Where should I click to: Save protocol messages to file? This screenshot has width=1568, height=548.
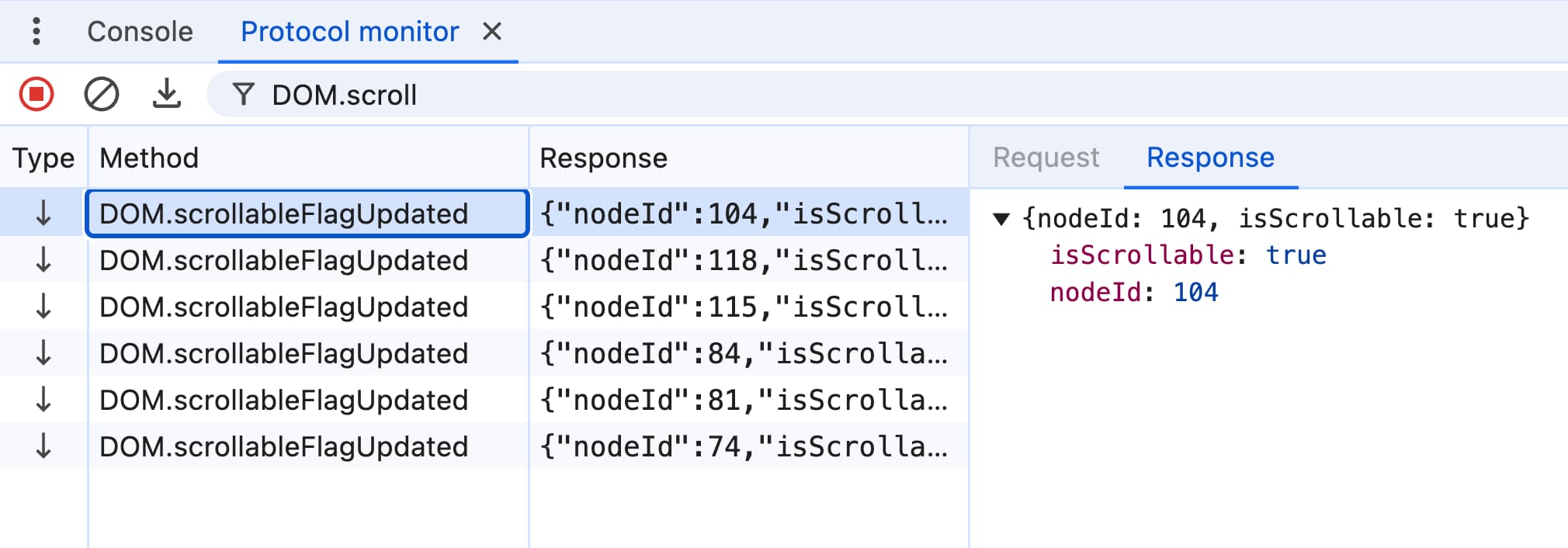pos(168,95)
